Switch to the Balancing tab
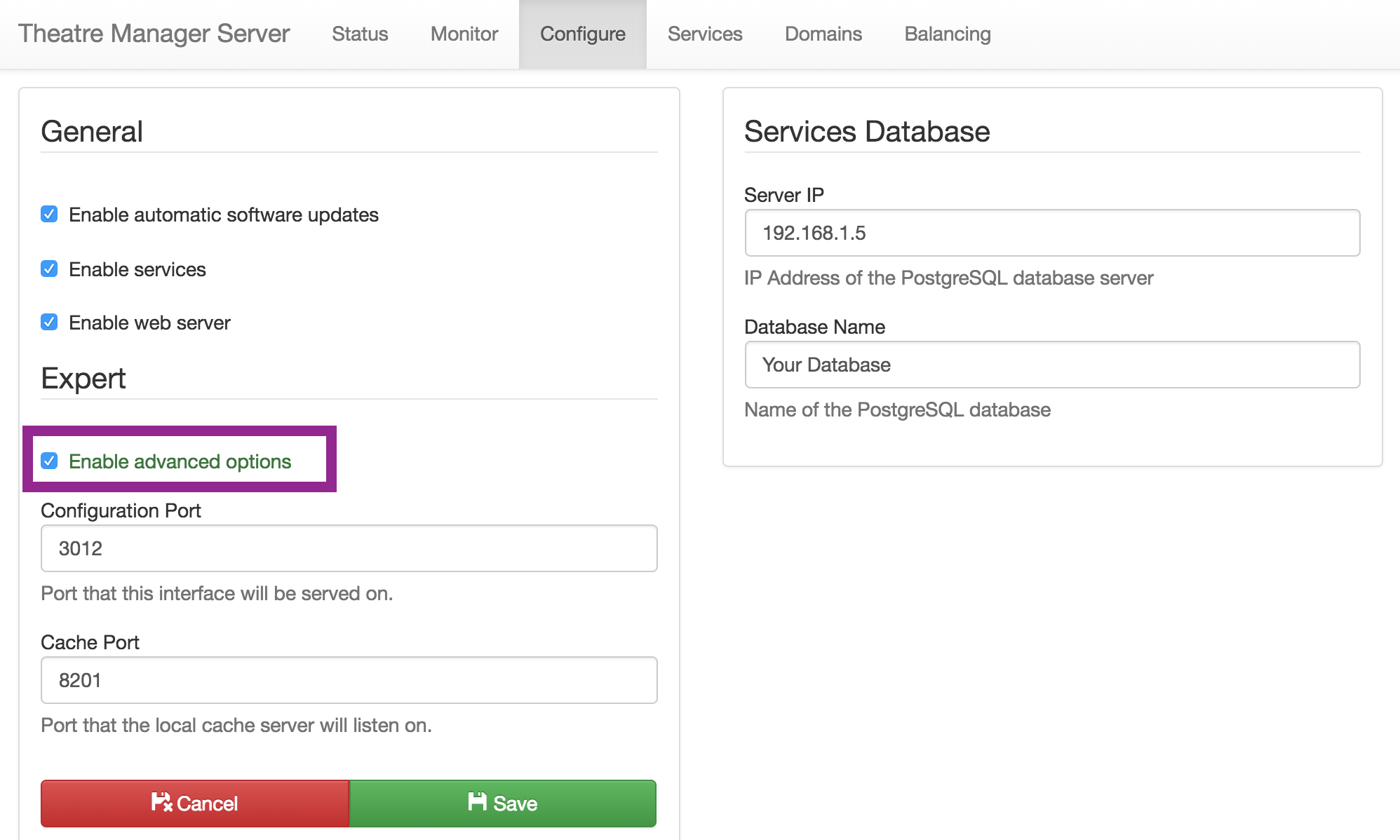The height and width of the screenshot is (840, 1400). pyautogui.click(x=948, y=34)
